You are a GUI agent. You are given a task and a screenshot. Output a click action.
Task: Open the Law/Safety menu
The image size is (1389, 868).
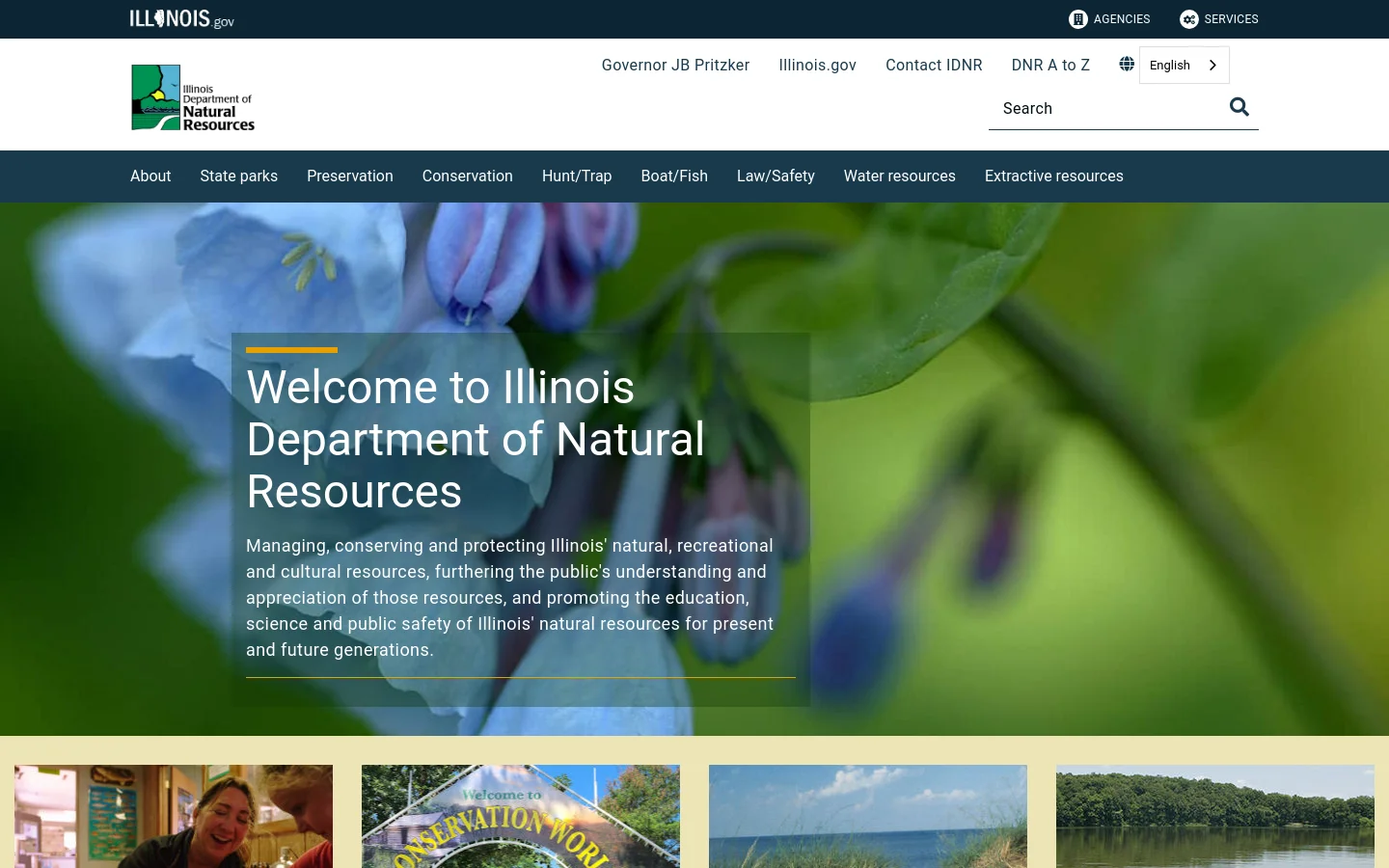pos(776,176)
